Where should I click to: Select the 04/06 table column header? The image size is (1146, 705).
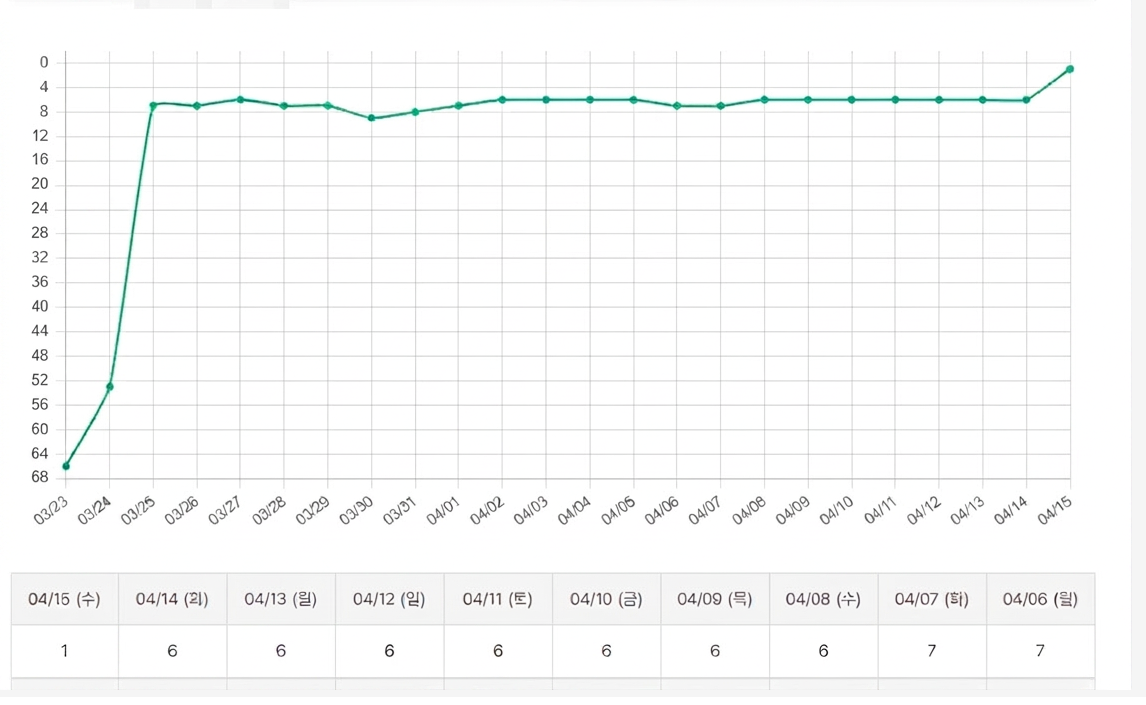1040,599
